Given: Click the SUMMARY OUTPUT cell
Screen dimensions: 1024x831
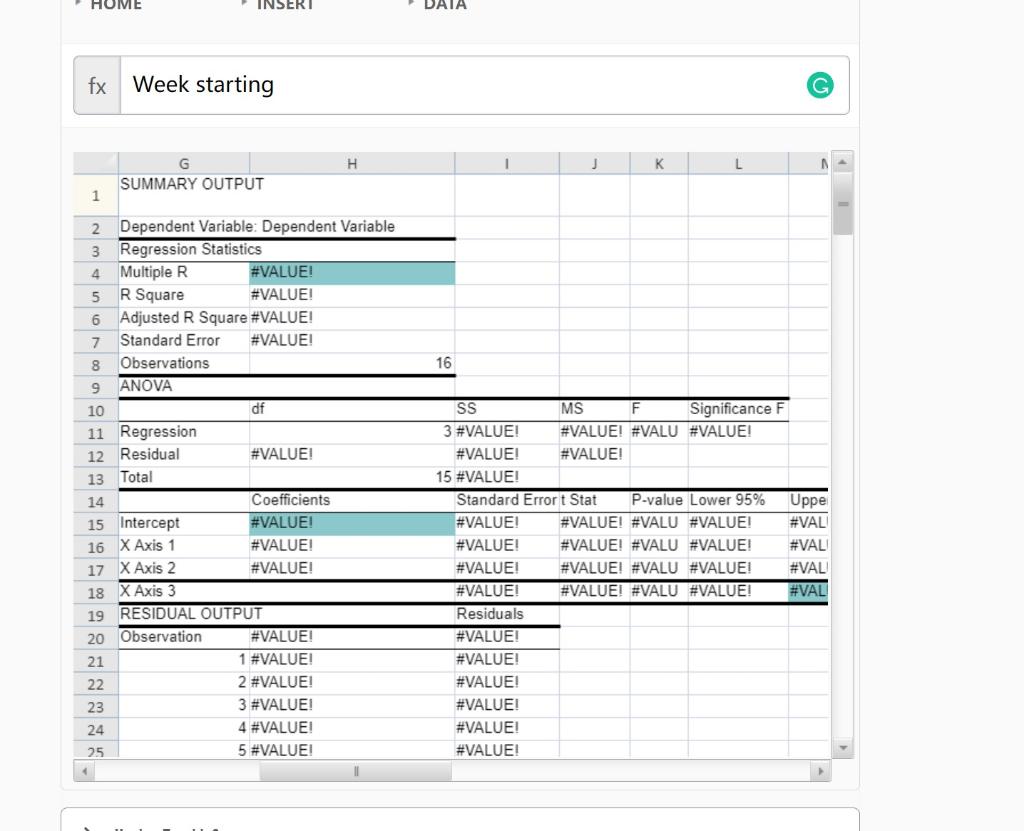Looking at the screenshot, I should coord(184,195).
